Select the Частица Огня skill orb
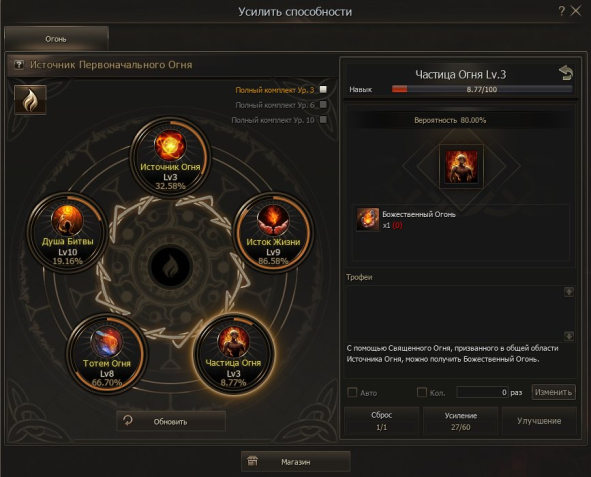Viewport: 591px width, 477px height. pos(233,354)
